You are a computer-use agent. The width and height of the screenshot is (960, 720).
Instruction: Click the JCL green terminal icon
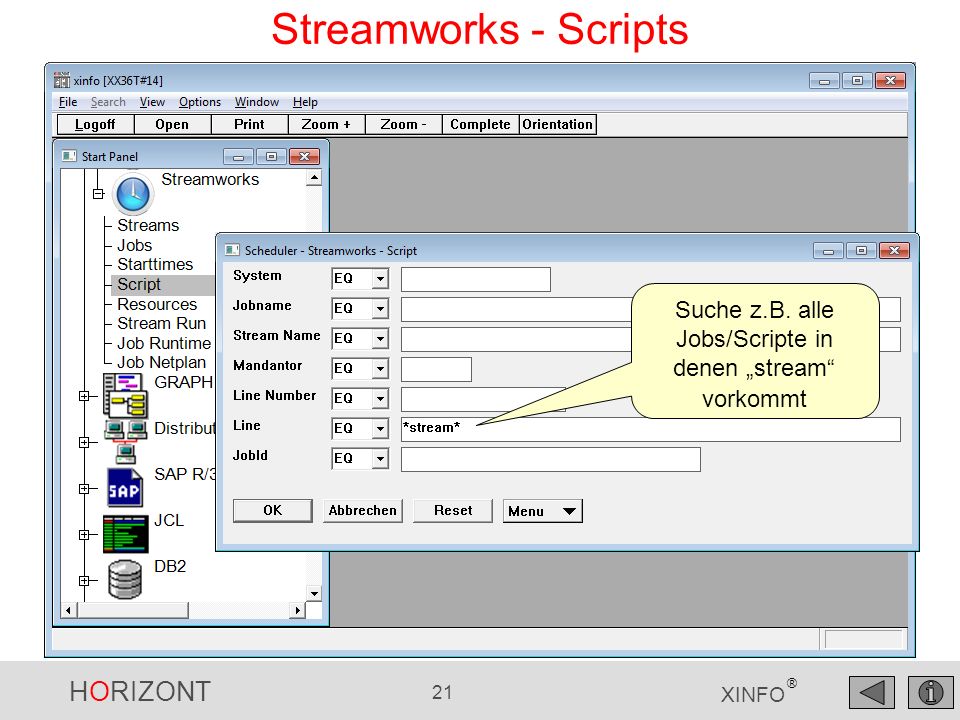pyautogui.click(x=126, y=534)
